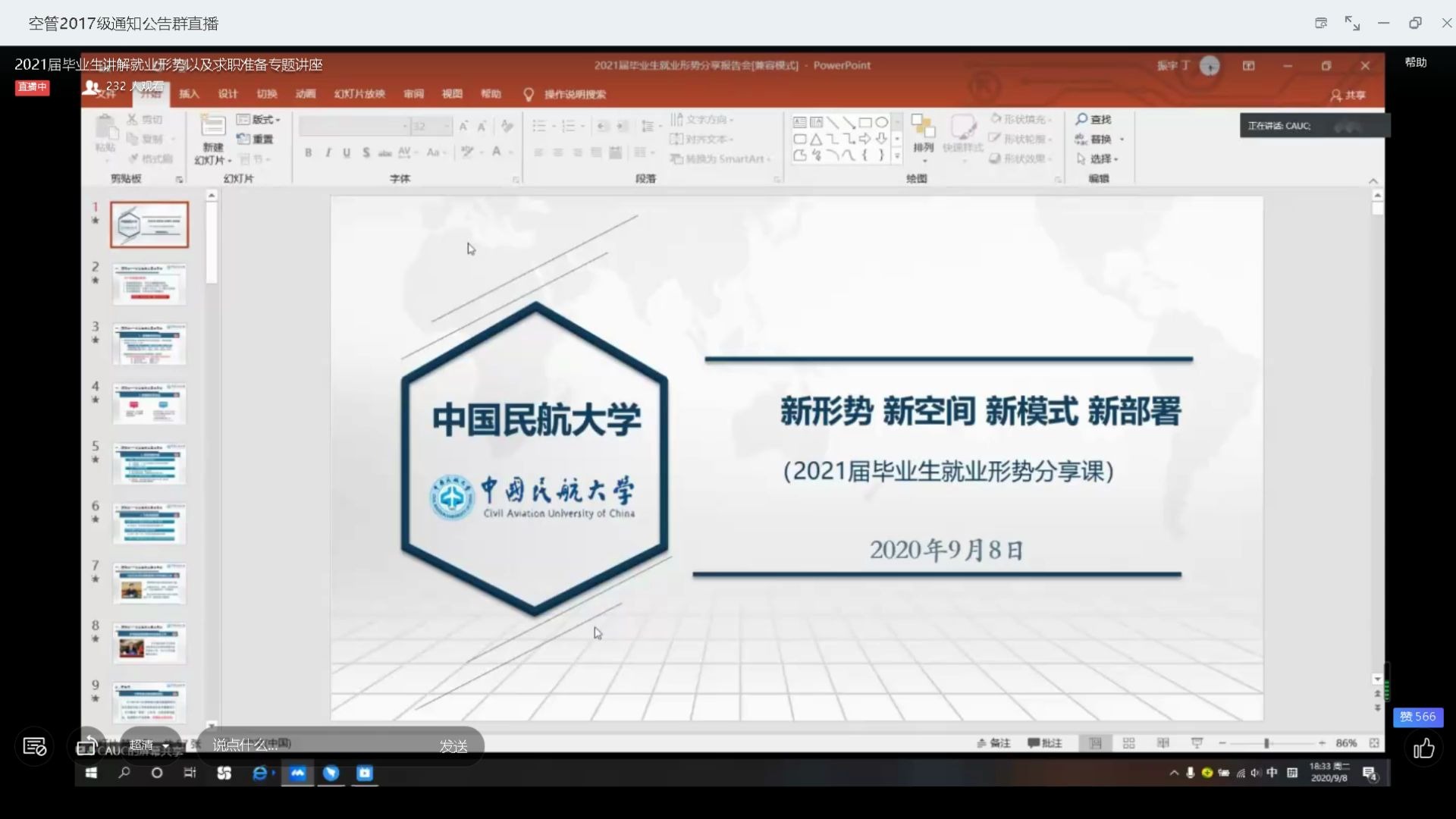
Task: Open the 替换 replace dropdown
Action: 1100,139
